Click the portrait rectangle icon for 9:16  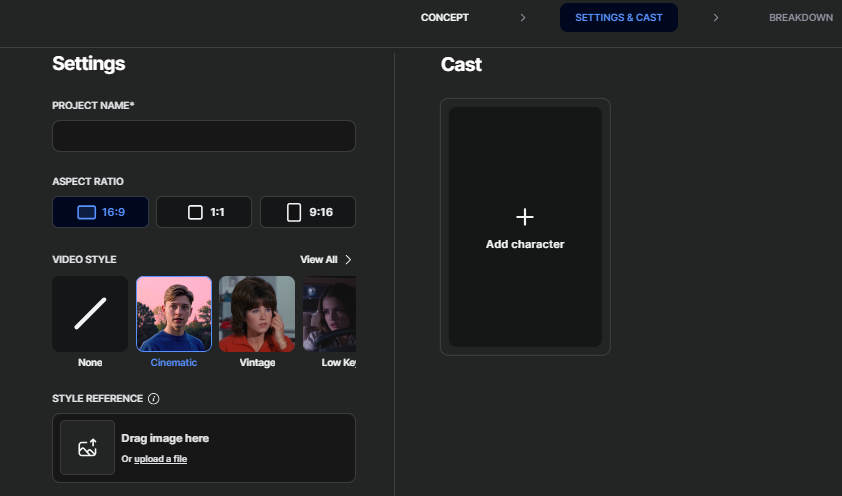[294, 212]
